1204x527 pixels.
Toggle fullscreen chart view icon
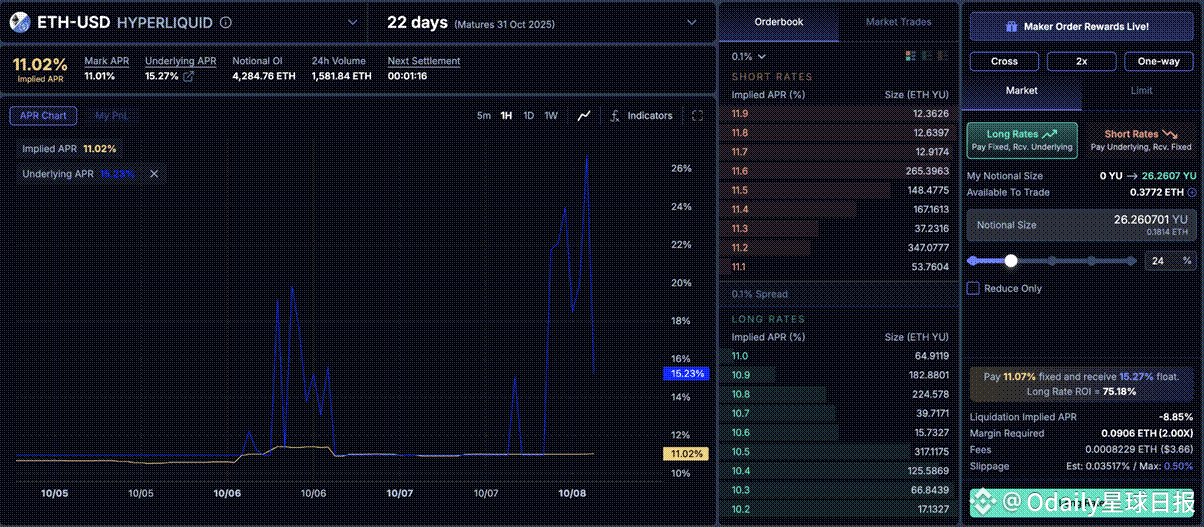point(698,116)
